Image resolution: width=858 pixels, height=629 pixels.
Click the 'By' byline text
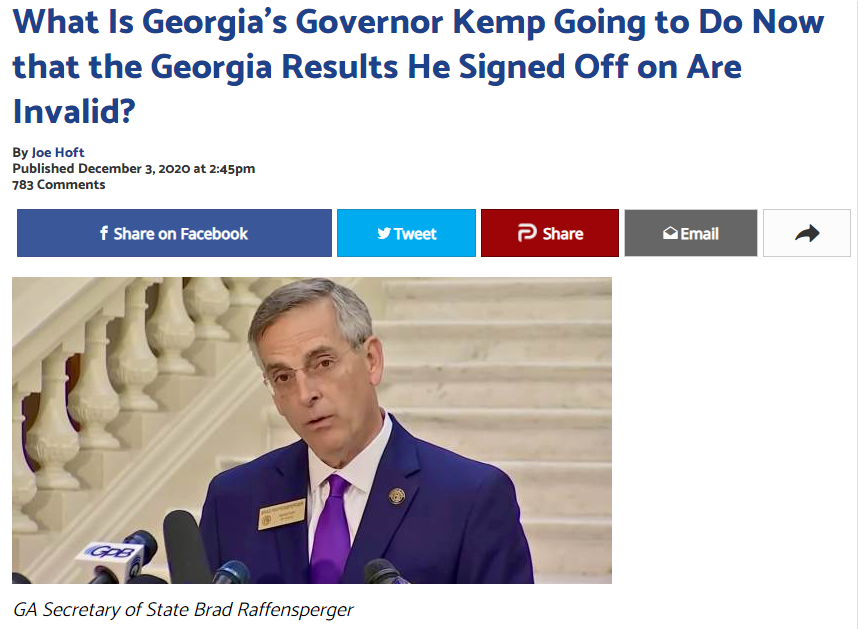pos(20,152)
